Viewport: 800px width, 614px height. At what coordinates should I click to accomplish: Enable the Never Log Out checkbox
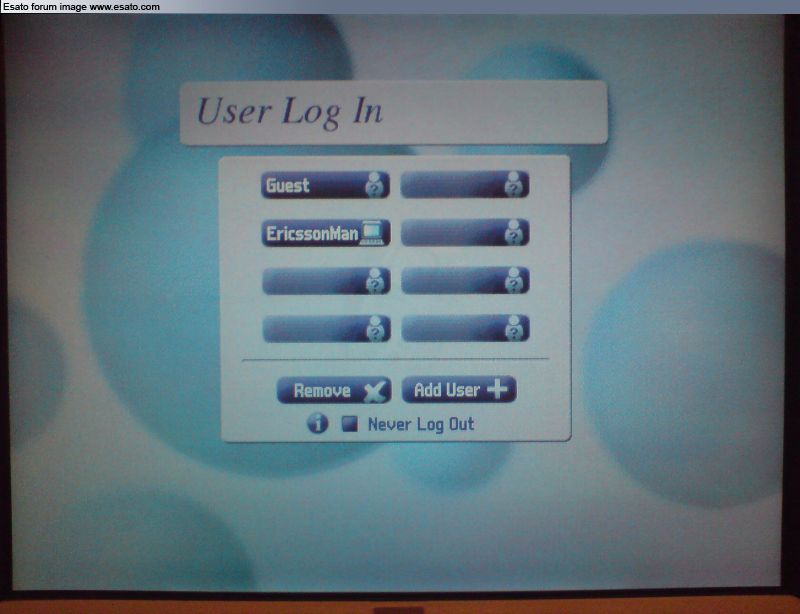pyautogui.click(x=349, y=424)
